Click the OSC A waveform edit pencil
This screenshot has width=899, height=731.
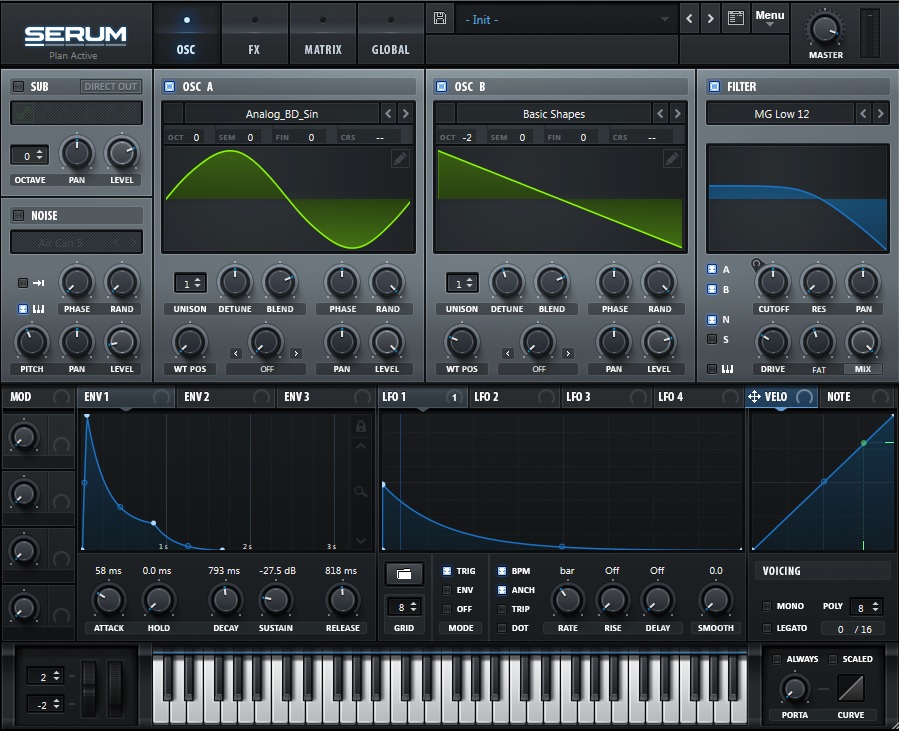(400, 159)
